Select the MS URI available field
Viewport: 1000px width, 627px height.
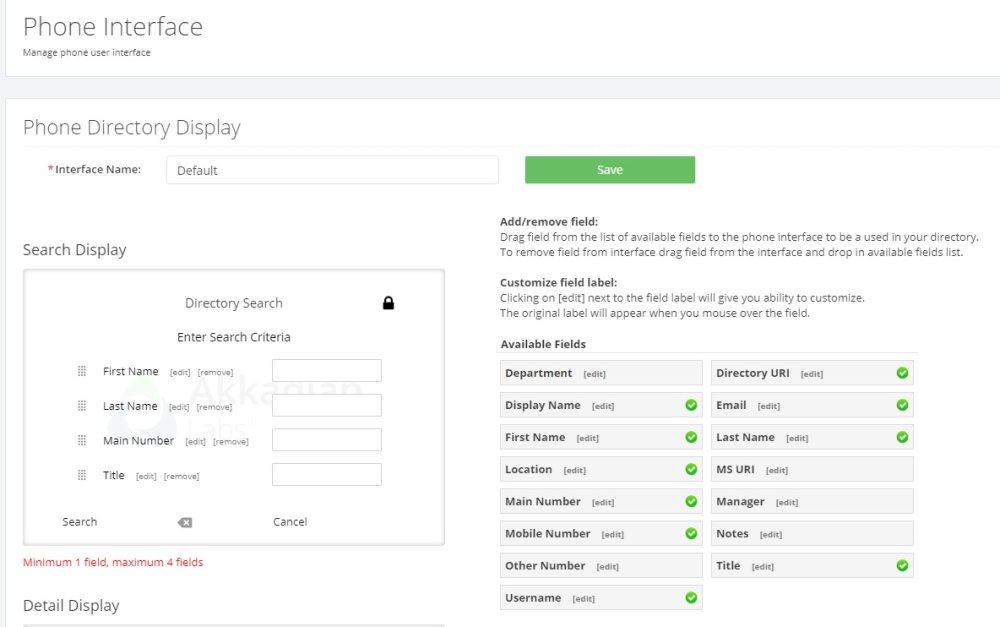pyautogui.click(x=812, y=469)
